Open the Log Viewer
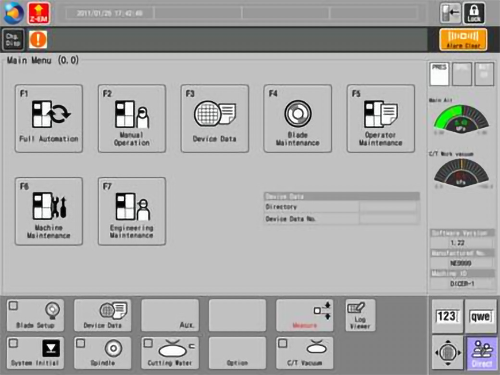 360,315
